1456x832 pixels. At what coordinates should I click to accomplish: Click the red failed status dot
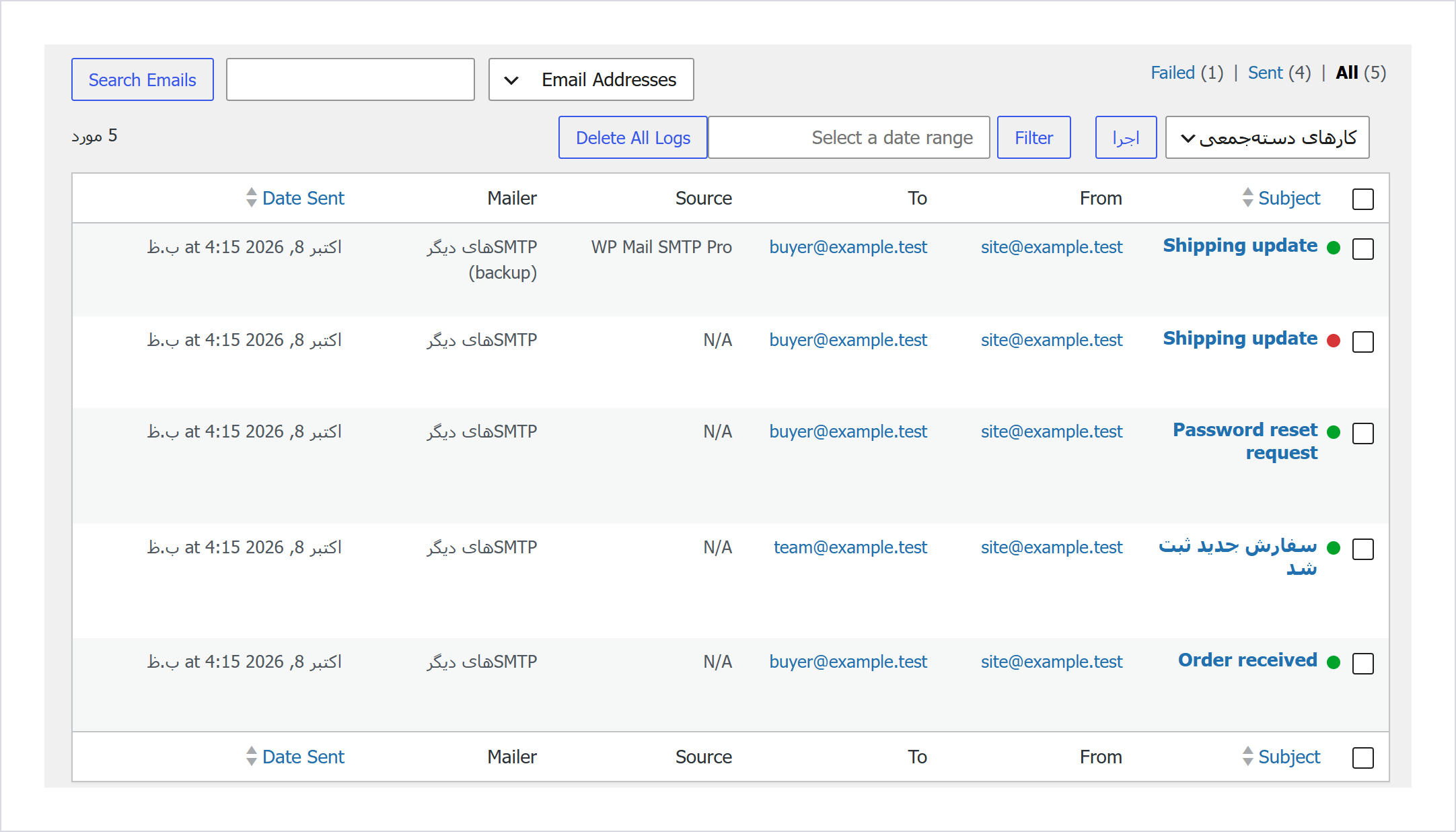(x=1334, y=341)
